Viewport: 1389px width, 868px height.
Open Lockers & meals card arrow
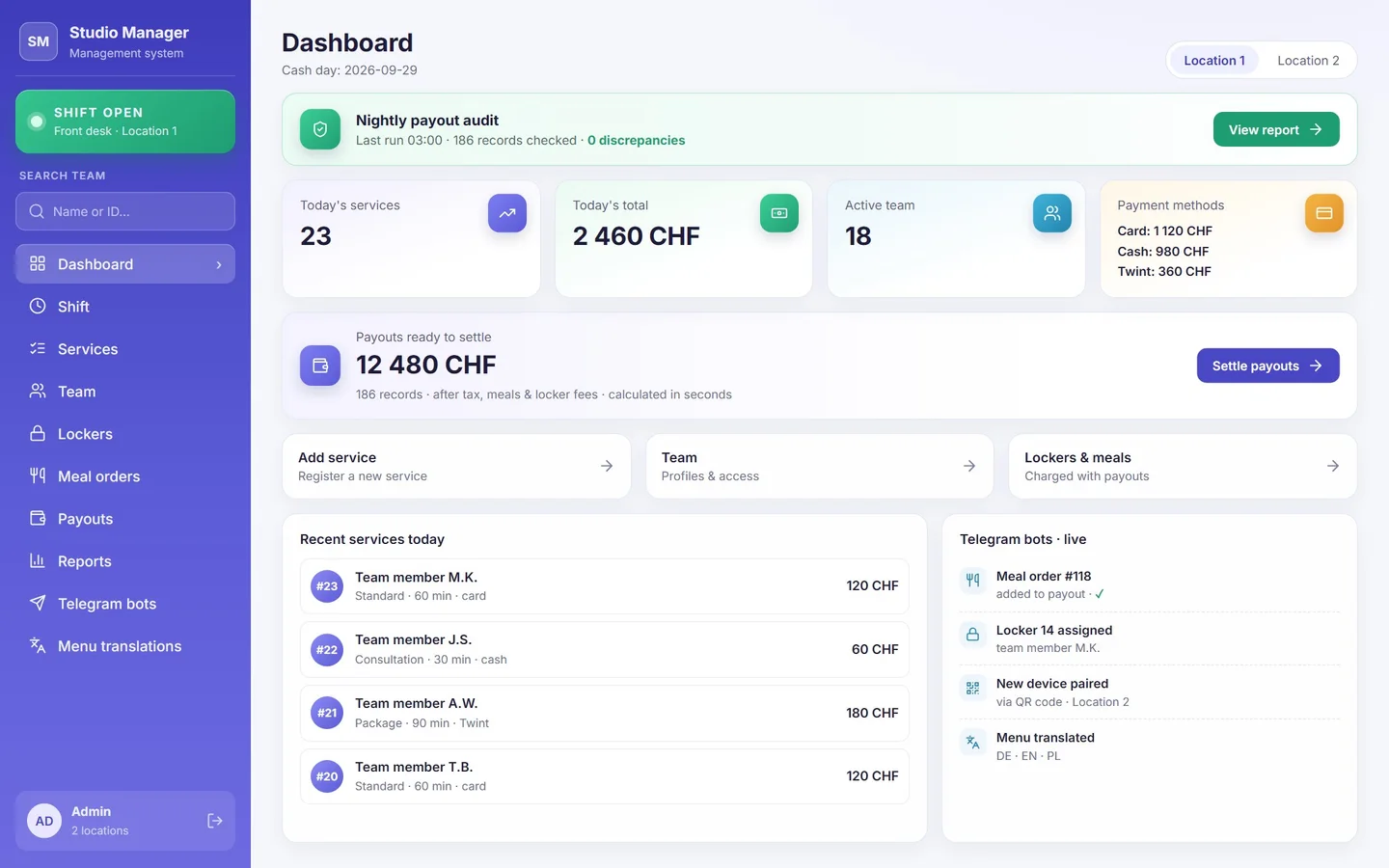coord(1333,466)
